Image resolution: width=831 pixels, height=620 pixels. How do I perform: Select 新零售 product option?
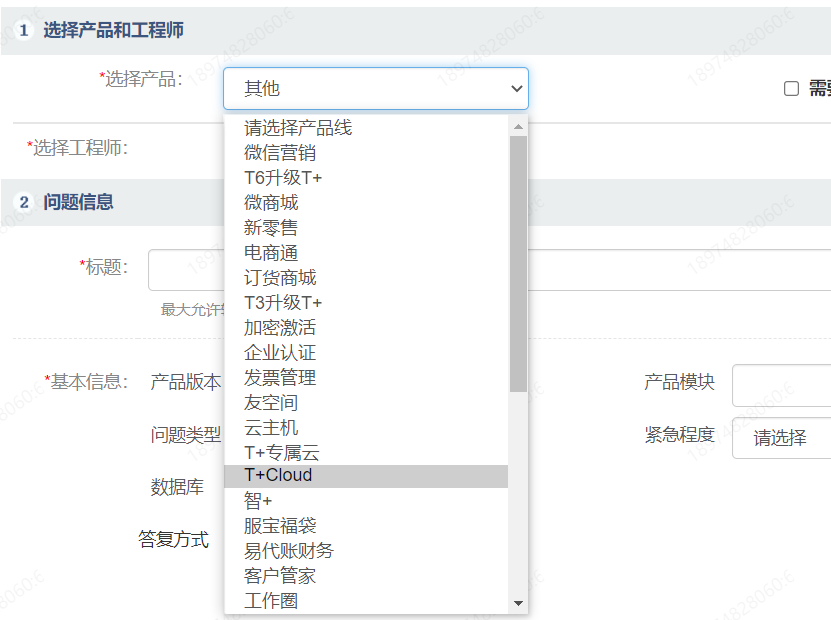(x=366, y=227)
